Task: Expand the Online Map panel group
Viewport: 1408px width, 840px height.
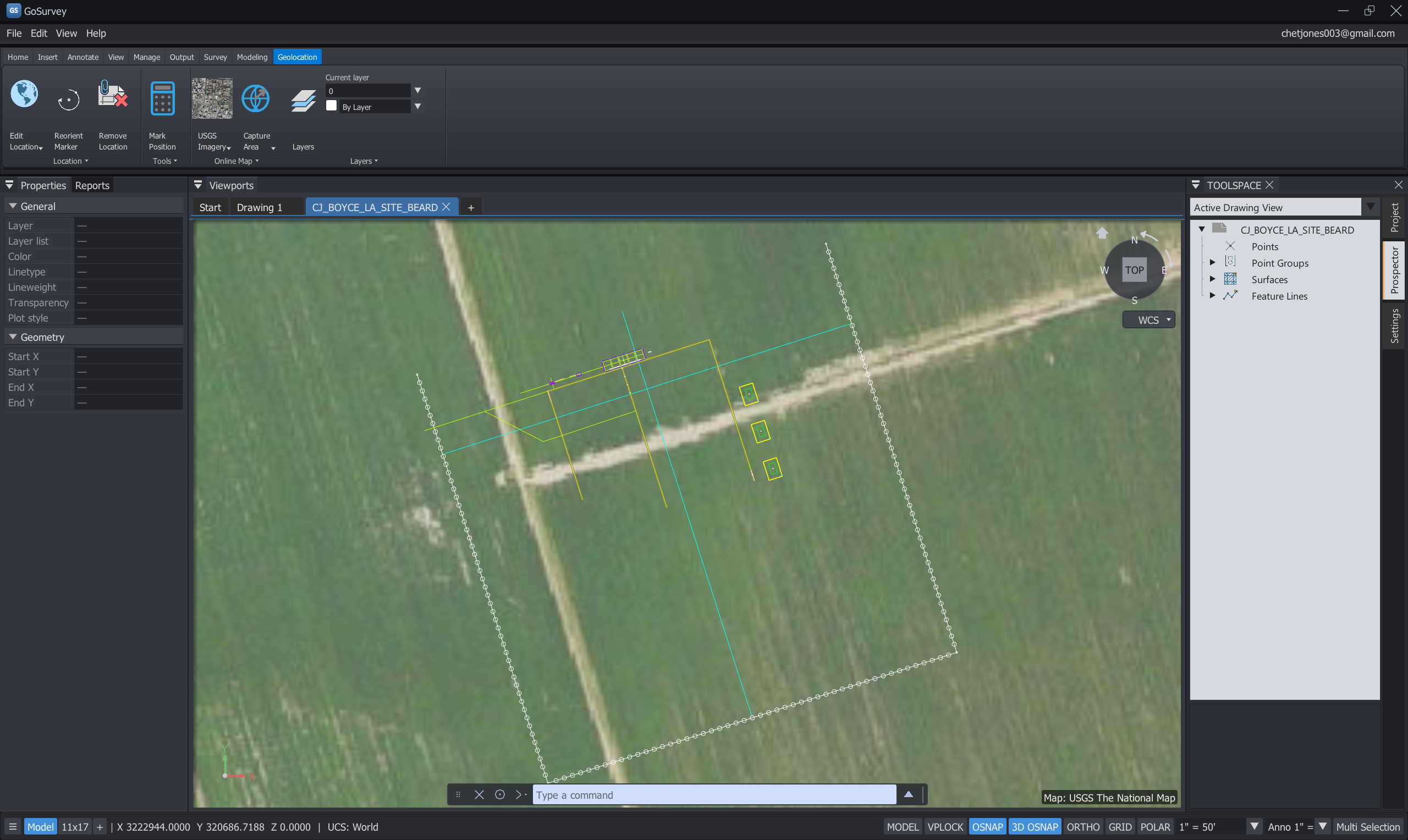Action: [x=236, y=161]
